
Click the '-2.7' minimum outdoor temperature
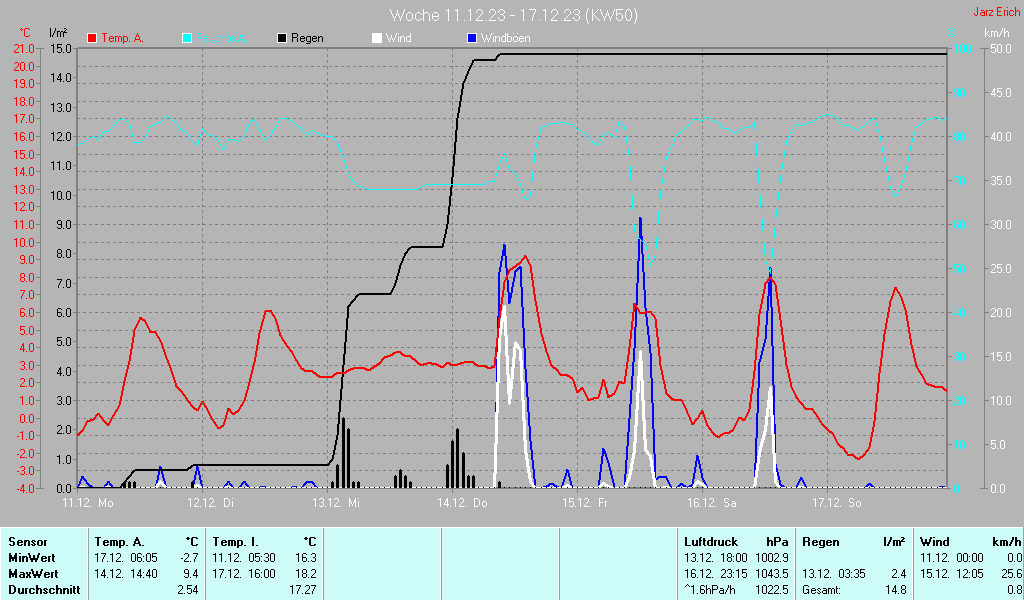[190, 558]
